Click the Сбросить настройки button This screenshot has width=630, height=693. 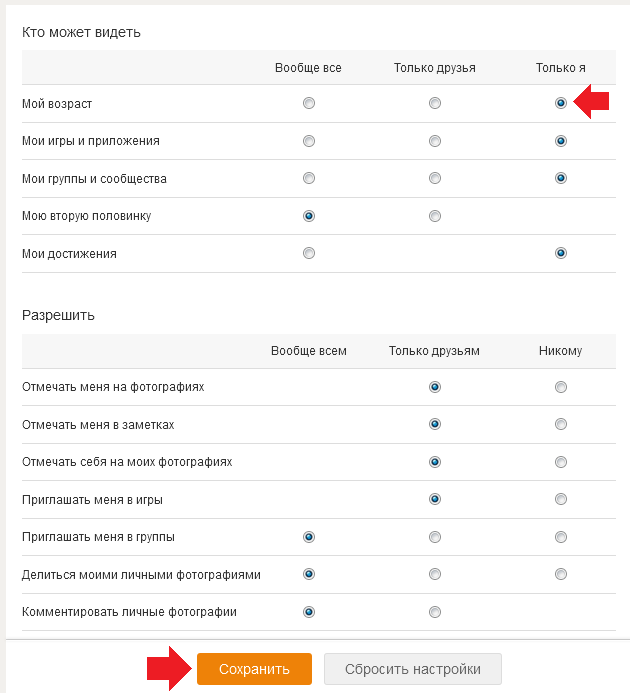[x=412, y=669]
